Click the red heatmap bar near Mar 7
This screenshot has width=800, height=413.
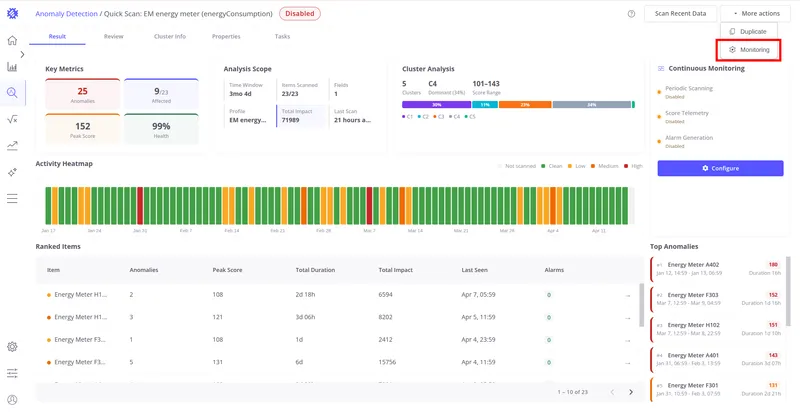tap(369, 205)
